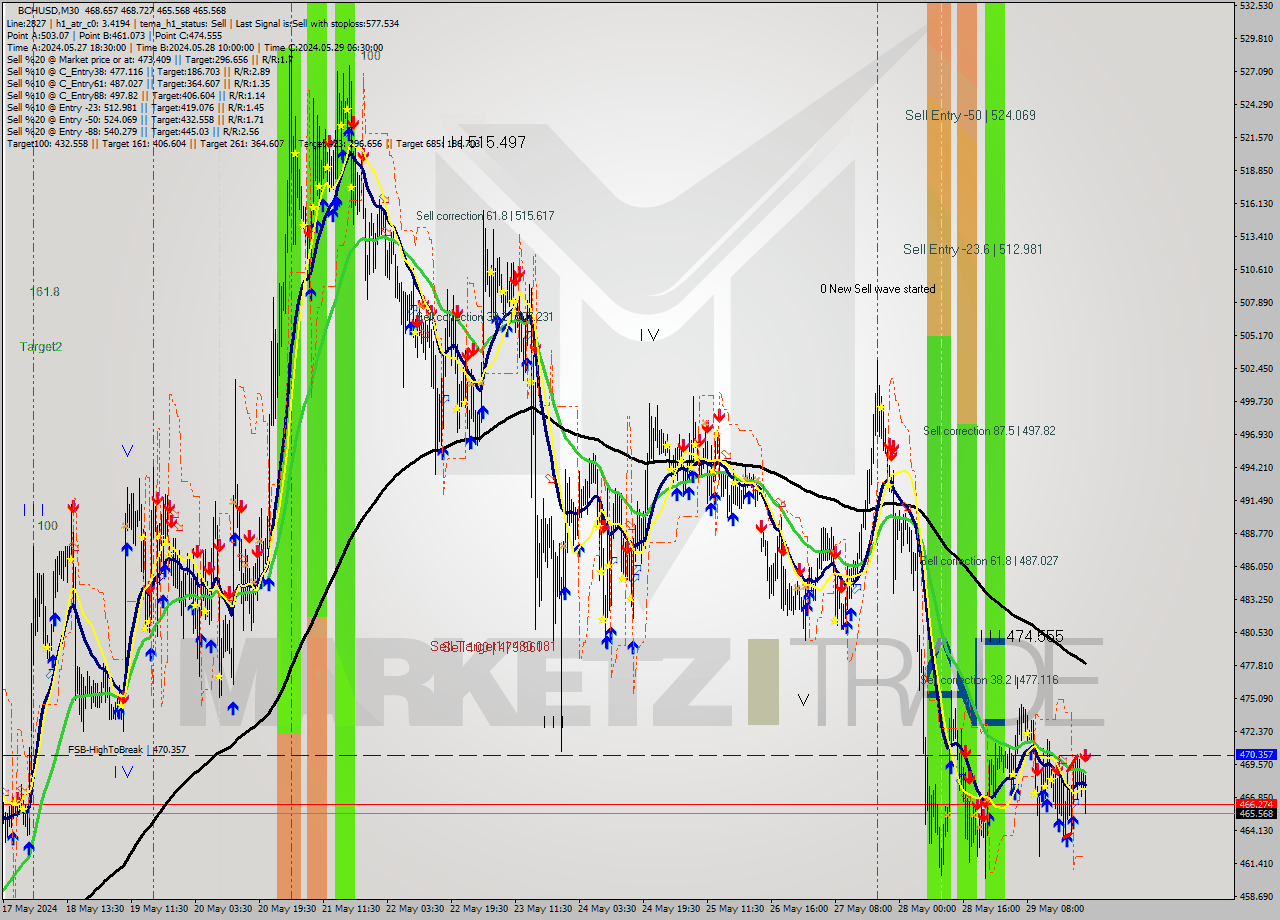Click the 'Sell correction 87.5 | 497.82' label
1280x920 pixels.
[x=989, y=431]
